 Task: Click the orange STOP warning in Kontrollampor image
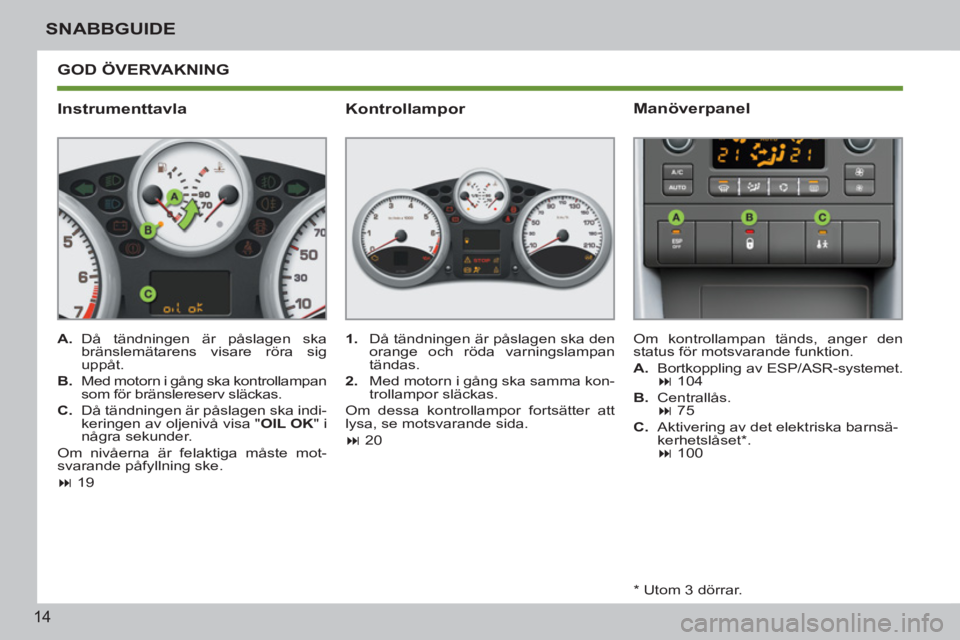pos(481,260)
